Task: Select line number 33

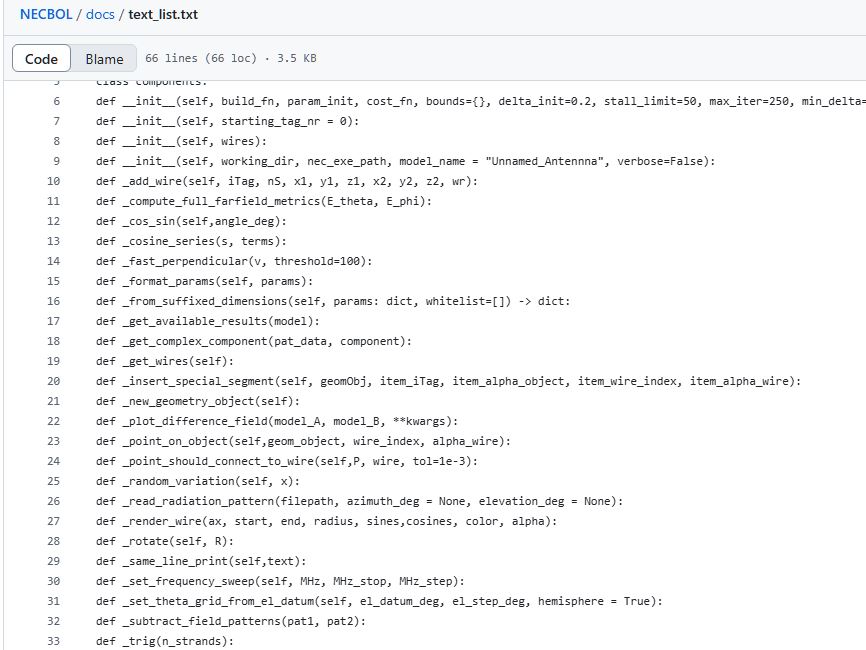Action: pyautogui.click(x=54, y=641)
